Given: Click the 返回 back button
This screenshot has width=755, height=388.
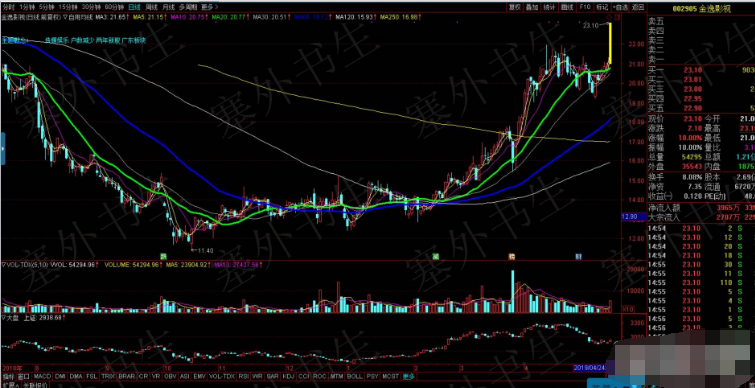Looking at the screenshot, I should tap(638, 7).
